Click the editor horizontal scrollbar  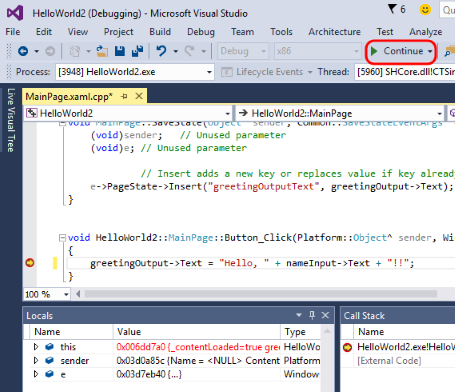[x=260, y=294]
